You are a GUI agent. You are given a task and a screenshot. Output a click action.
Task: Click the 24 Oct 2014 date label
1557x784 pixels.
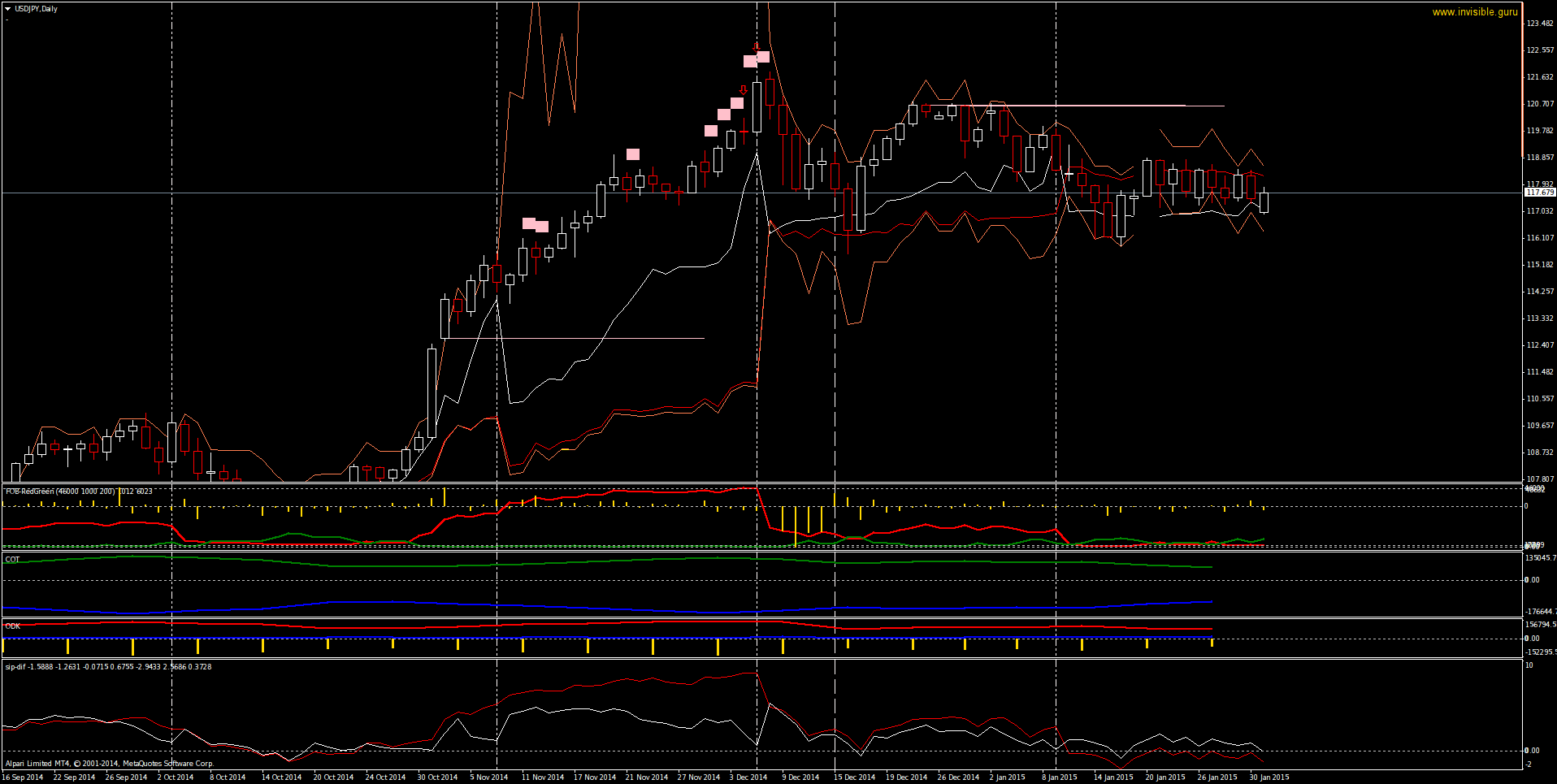click(x=385, y=777)
